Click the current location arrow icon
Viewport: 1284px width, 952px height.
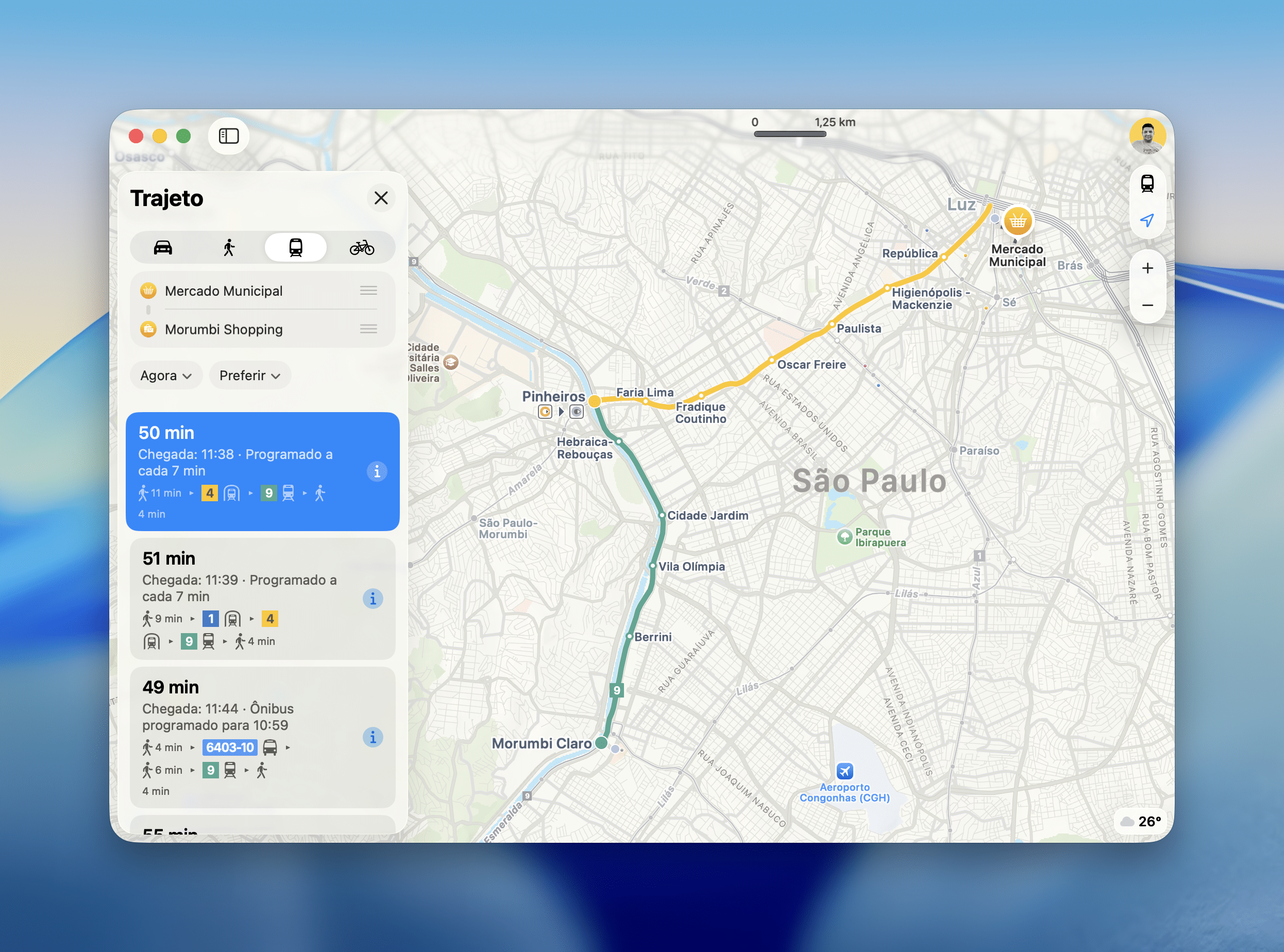point(1147,220)
